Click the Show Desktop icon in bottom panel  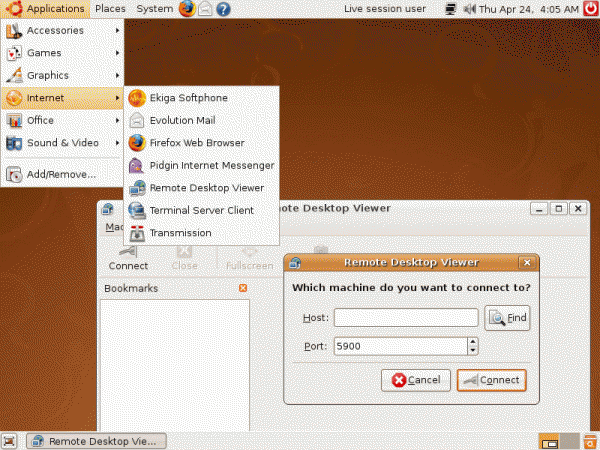click(x=10, y=441)
